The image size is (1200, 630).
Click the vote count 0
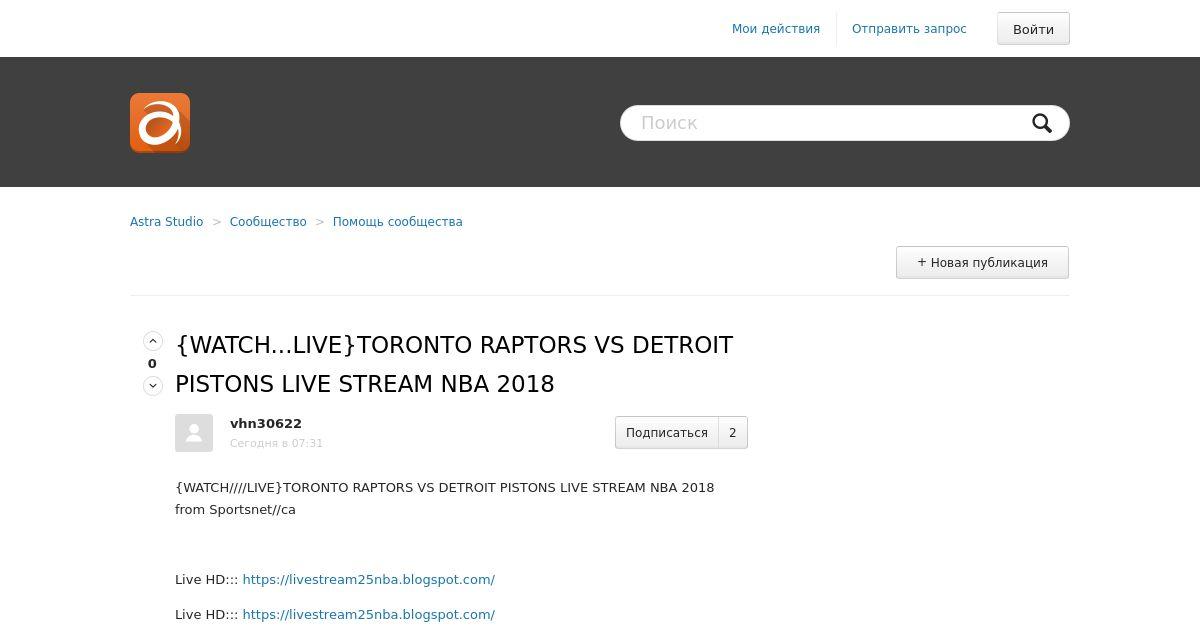[x=152, y=364]
